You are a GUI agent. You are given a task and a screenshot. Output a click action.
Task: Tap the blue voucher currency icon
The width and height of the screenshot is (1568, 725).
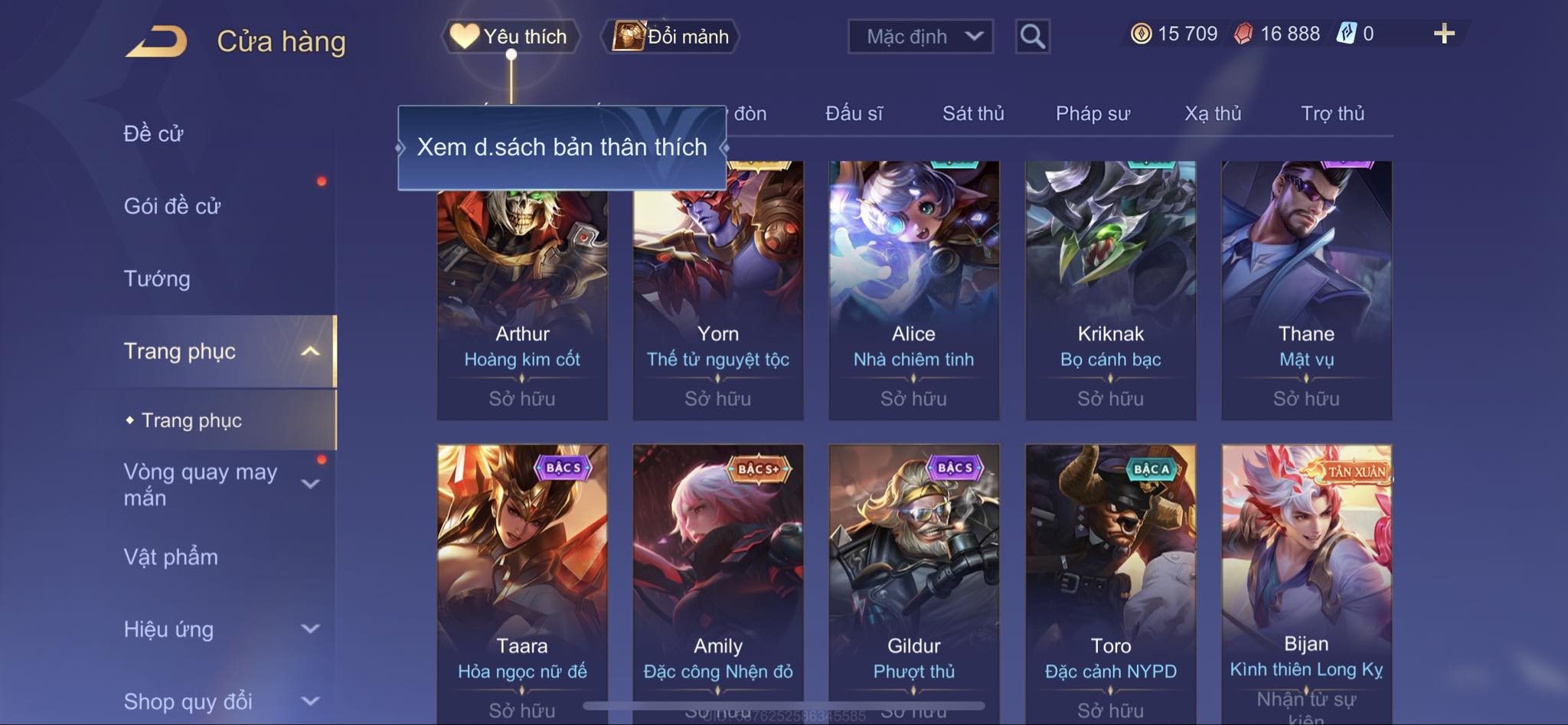1347,34
